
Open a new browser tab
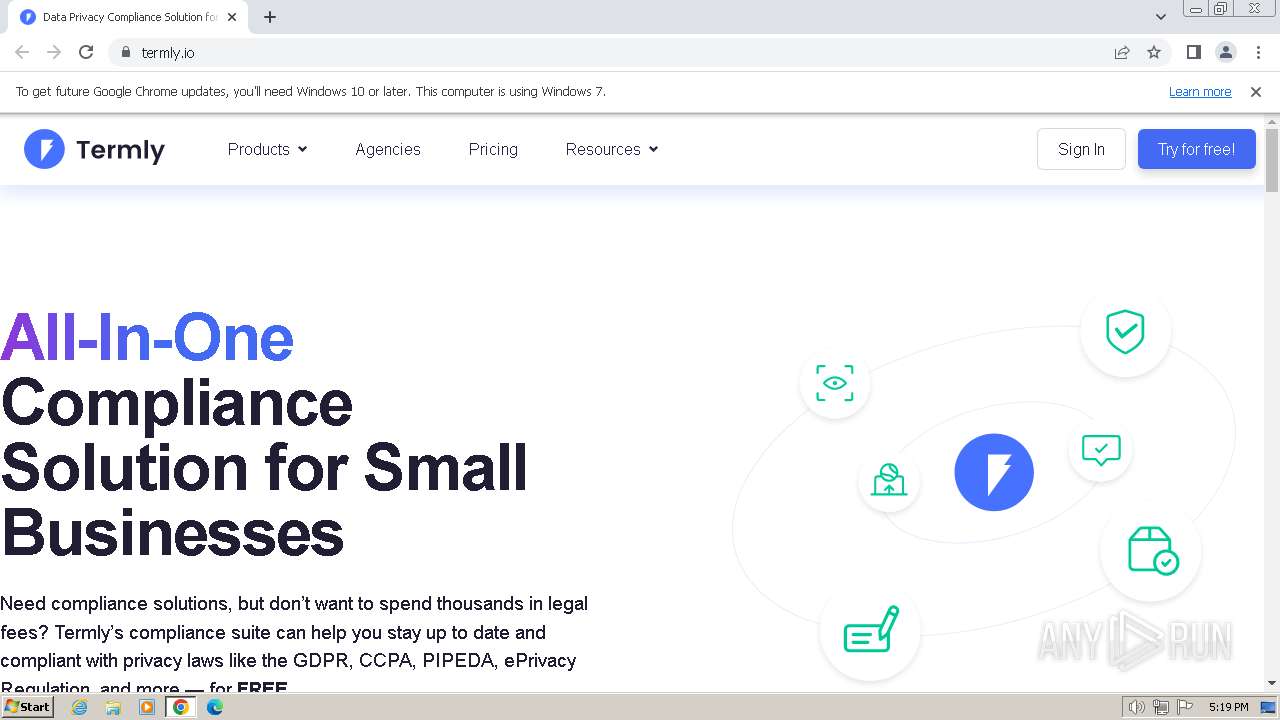click(270, 17)
